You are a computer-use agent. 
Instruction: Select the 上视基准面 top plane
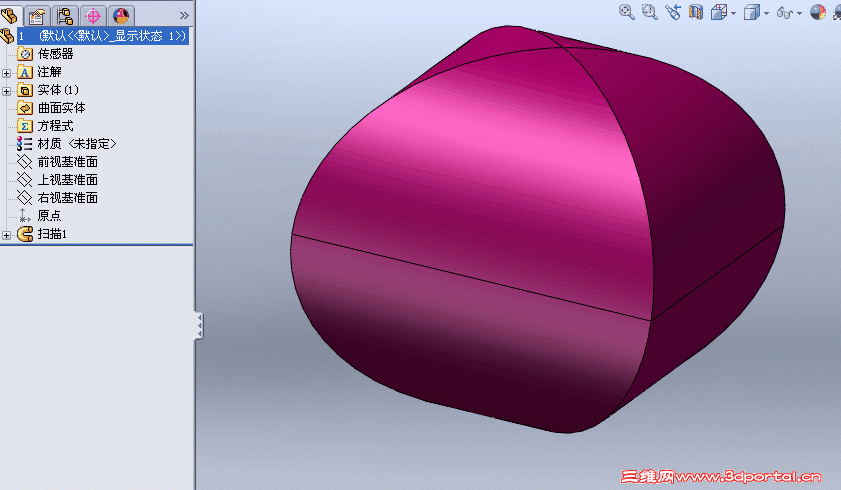(x=68, y=180)
